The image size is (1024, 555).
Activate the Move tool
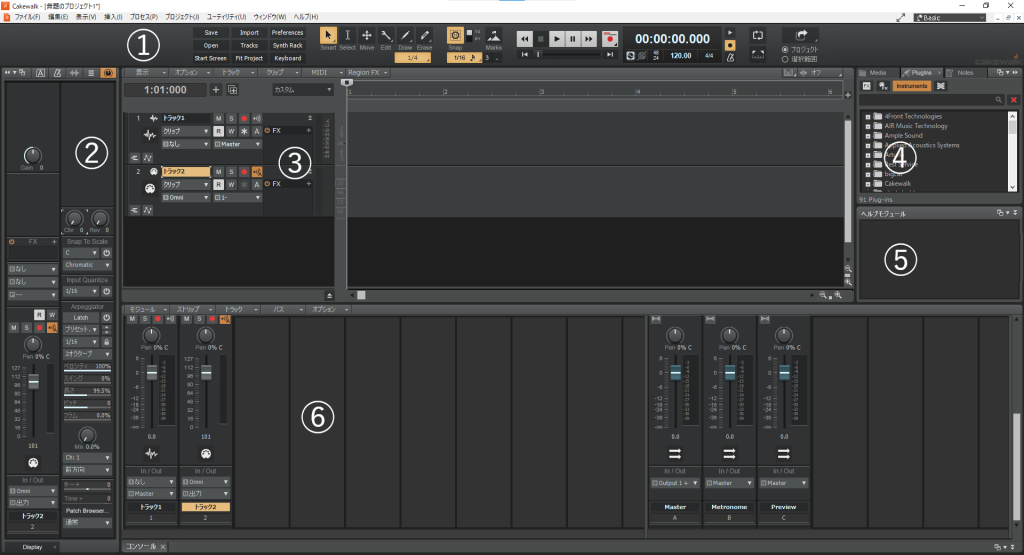coord(367,36)
